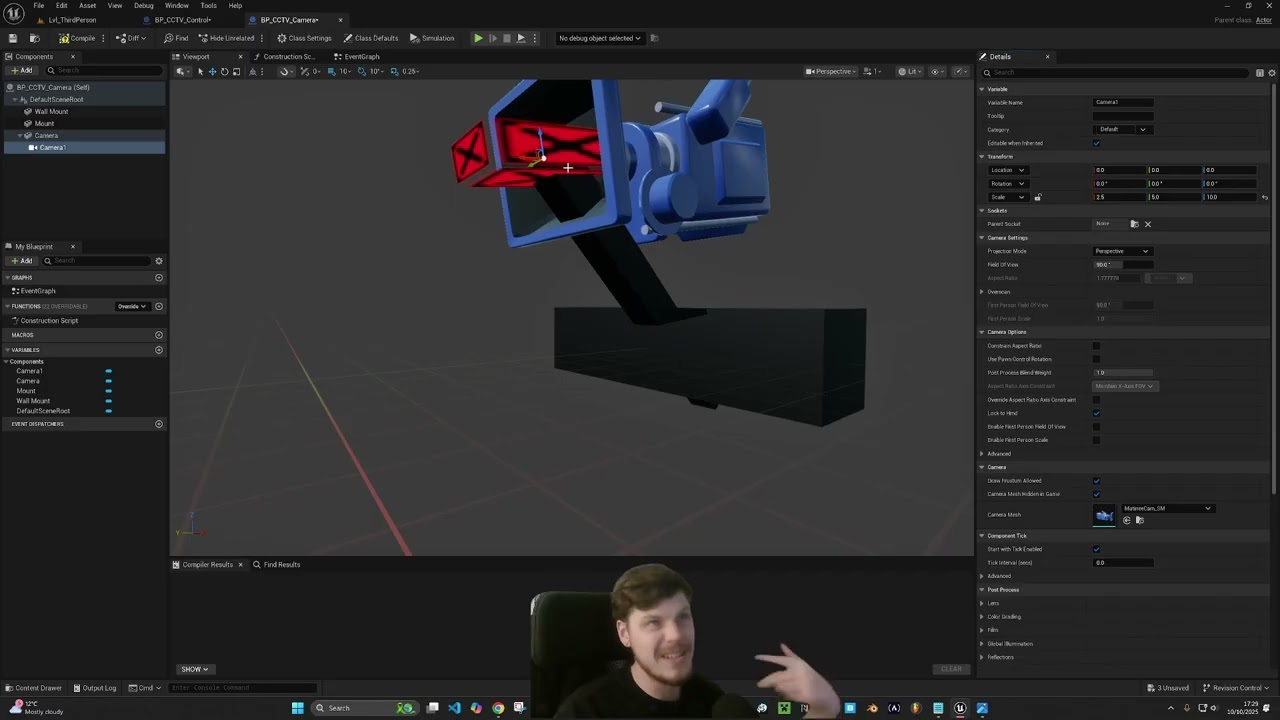Select the Wall Mount component
This screenshot has width=1280, height=720.
(51, 111)
